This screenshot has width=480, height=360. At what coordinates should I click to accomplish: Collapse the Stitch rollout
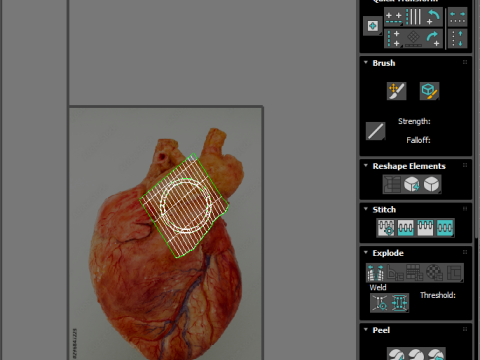(366, 209)
